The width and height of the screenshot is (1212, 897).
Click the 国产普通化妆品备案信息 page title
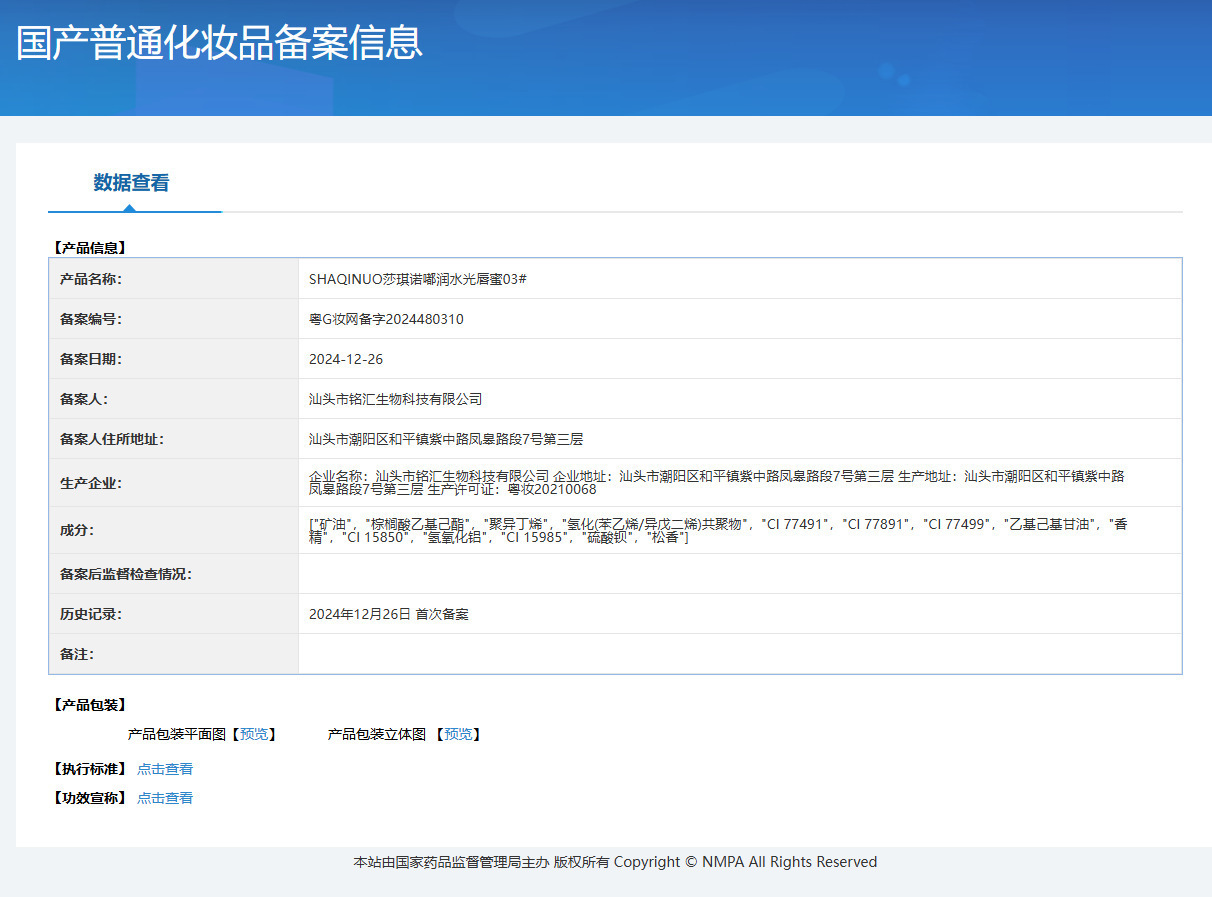(219, 42)
